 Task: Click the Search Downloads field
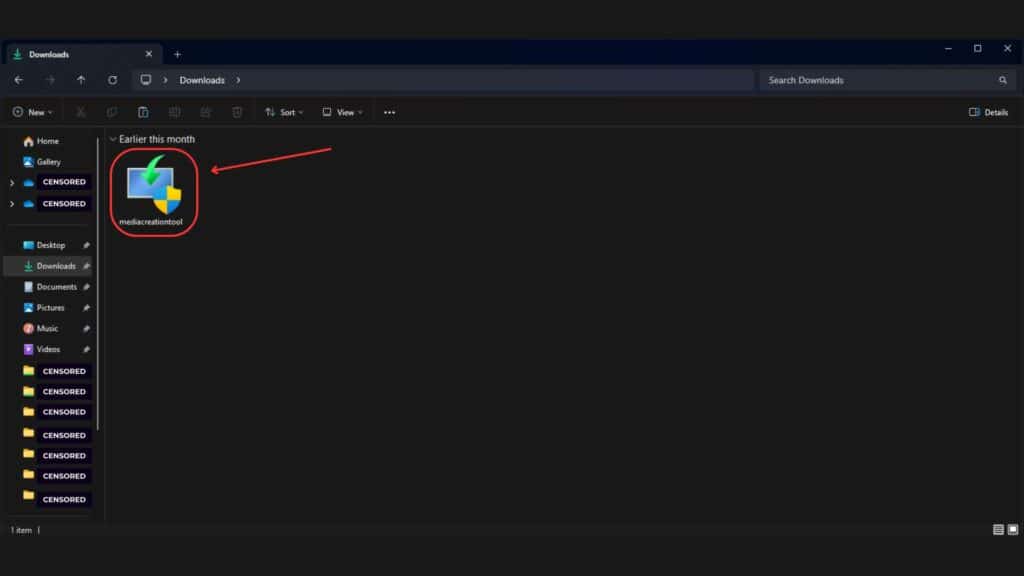point(880,80)
